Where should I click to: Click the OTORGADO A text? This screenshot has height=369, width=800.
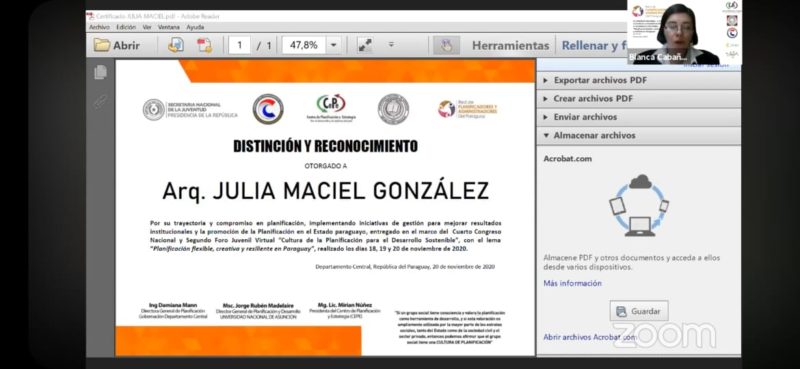[326, 166]
